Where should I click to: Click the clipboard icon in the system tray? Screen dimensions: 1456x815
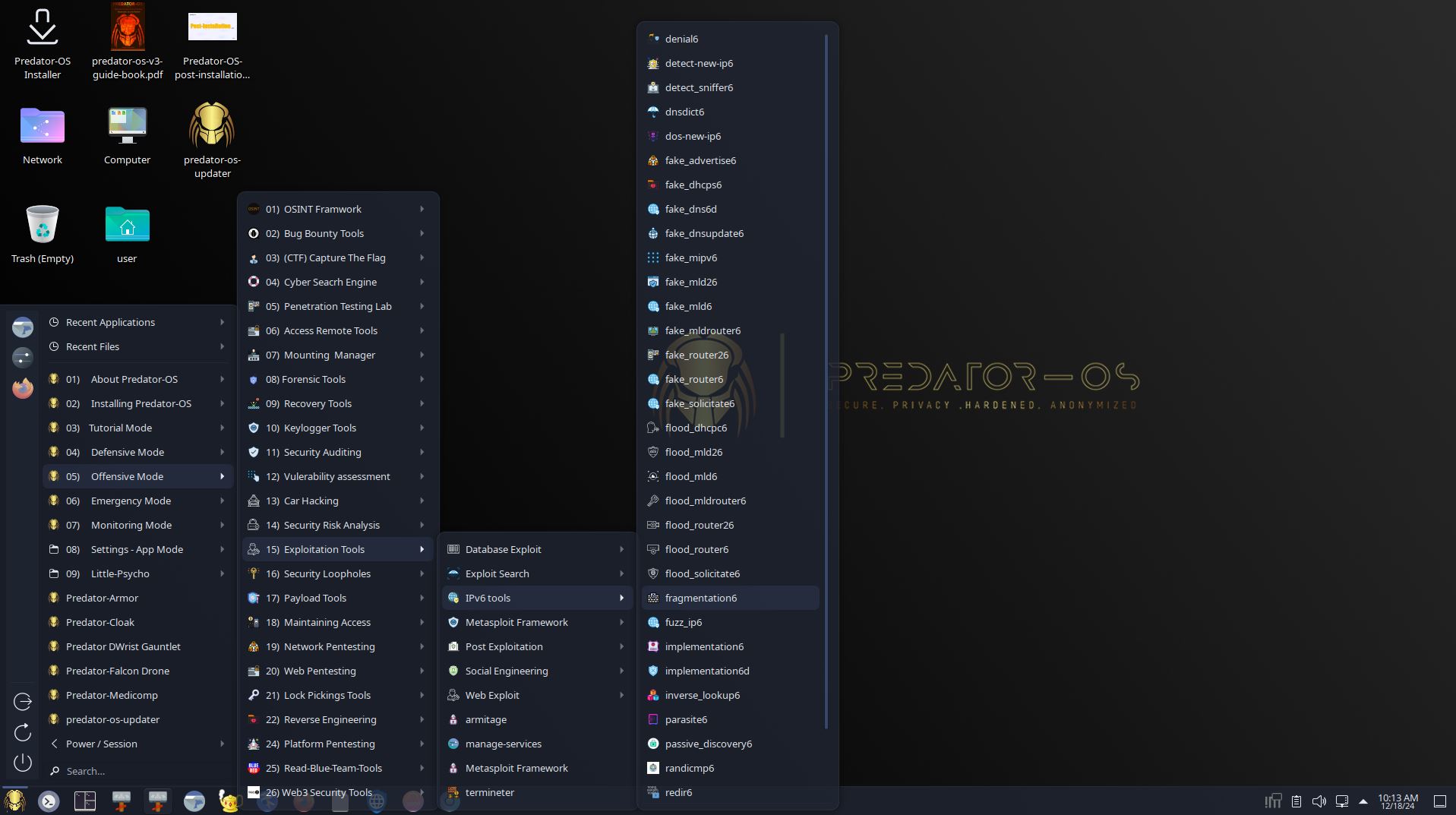pyautogui.click(x=1297, y=801)
